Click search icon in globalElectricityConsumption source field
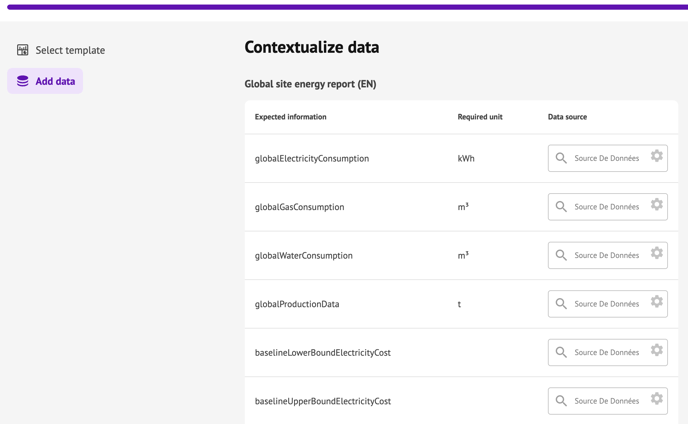 point(561,158)
